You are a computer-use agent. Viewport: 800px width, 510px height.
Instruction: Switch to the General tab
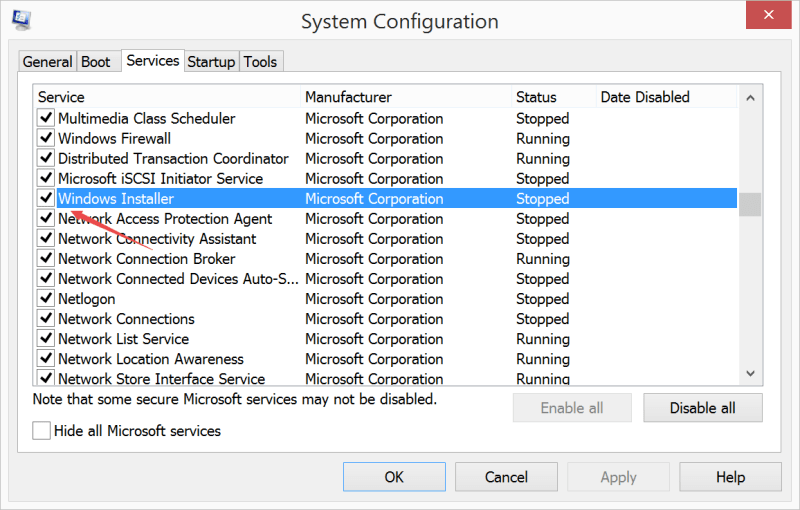click(47, 62)
